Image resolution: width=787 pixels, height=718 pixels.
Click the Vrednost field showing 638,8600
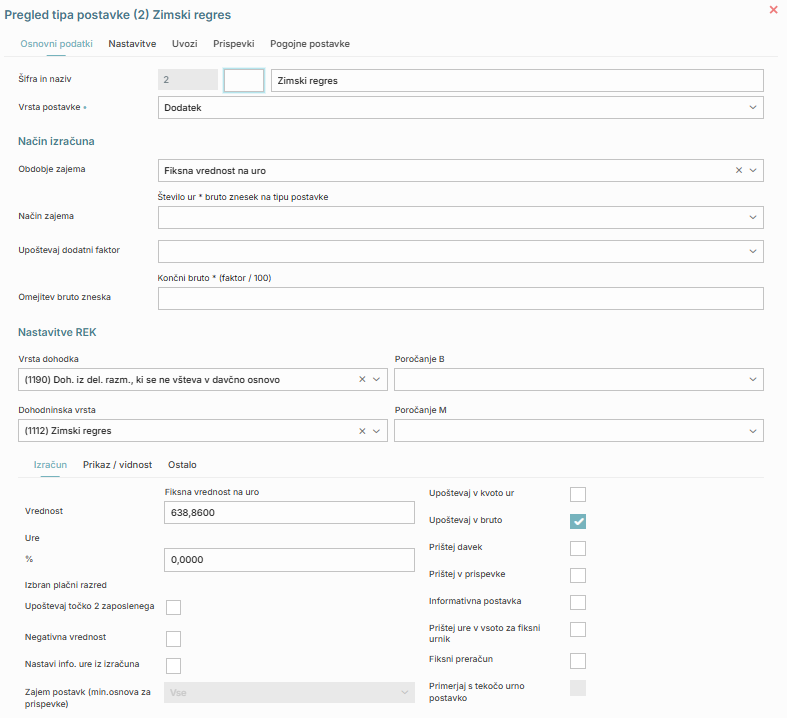click(288, 513)
